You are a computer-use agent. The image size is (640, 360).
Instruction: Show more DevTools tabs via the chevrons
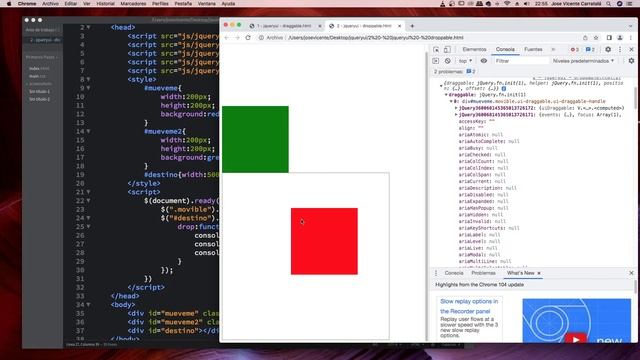(553, 49)
